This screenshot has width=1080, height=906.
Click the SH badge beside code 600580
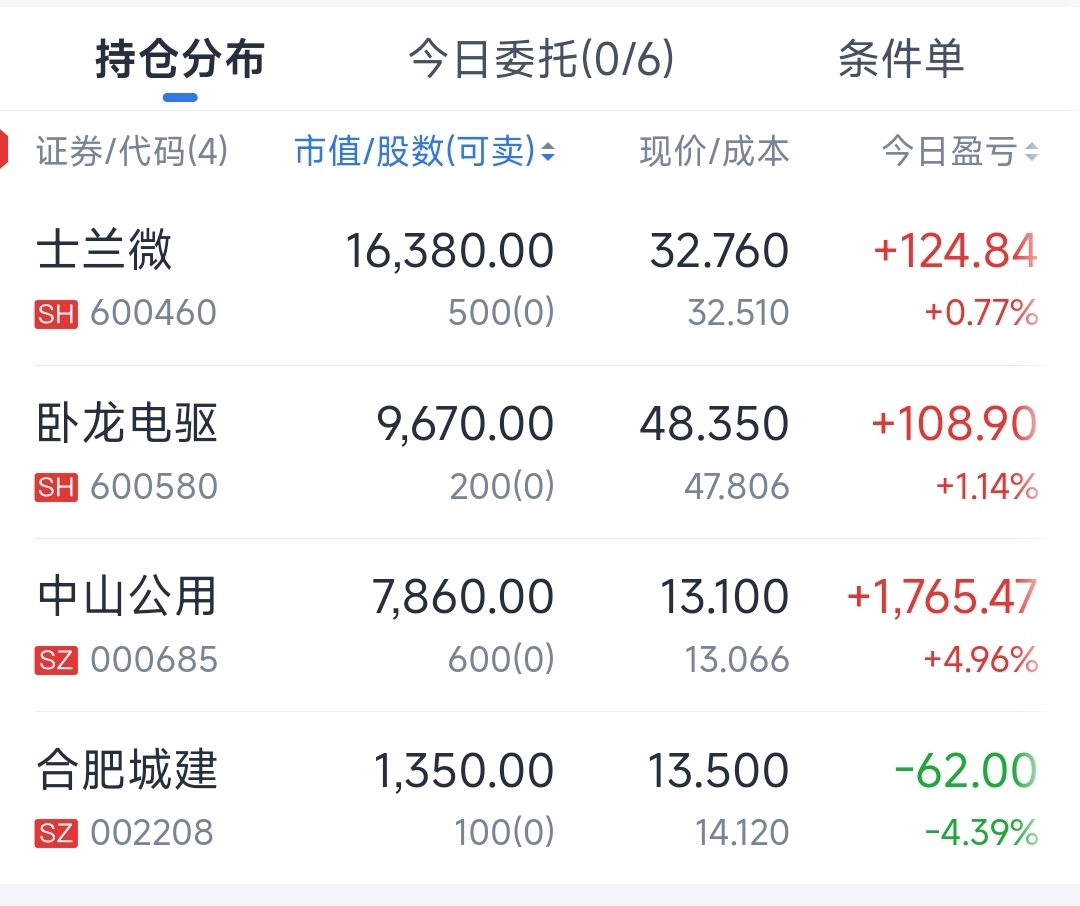(x=56, y=487)
